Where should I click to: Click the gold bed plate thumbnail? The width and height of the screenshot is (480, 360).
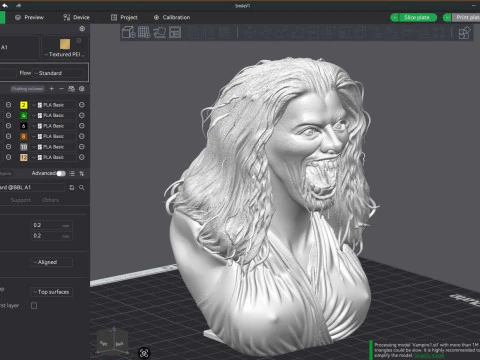coord(65,44)
